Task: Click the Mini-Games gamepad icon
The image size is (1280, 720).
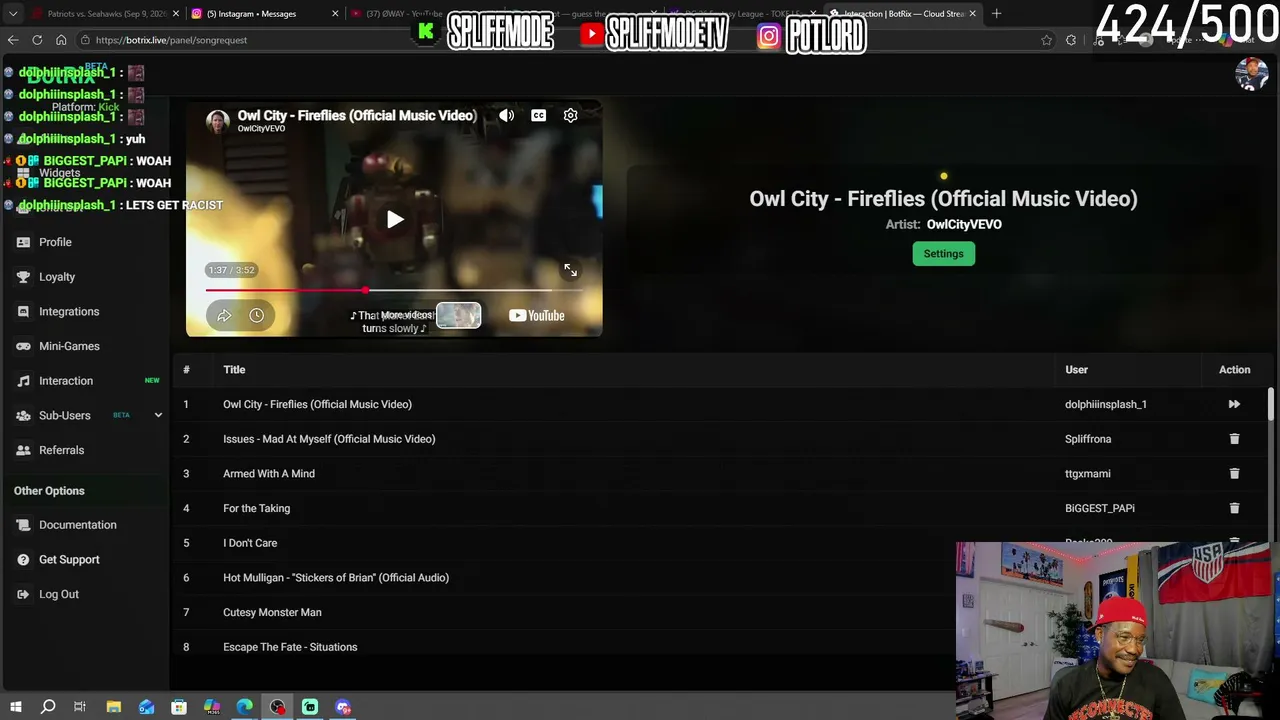Action: click(23, 346)
